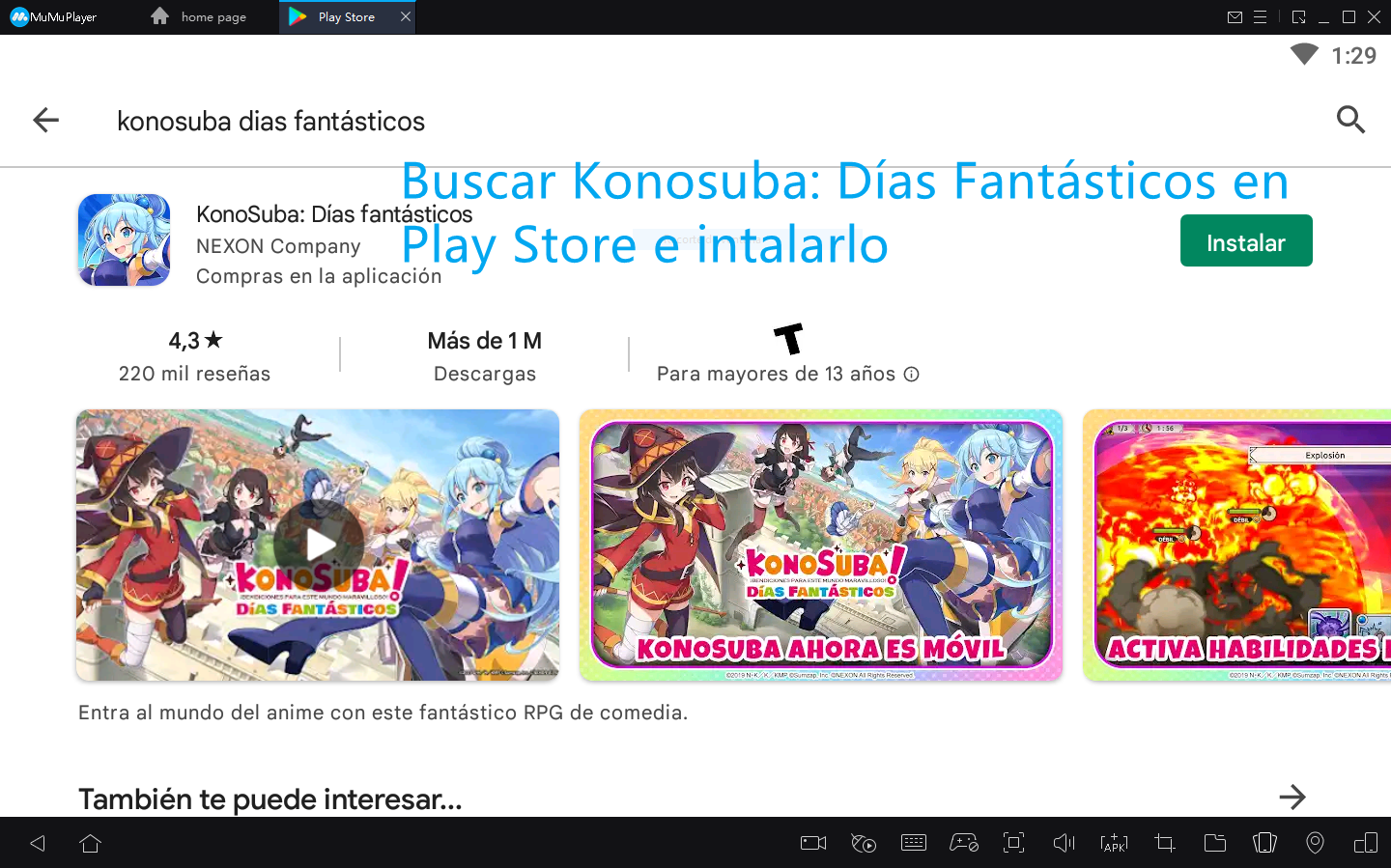
Task: Open the KonoSuba Ahora Es Móvil screenshot
Action: [x=821, y=545]
